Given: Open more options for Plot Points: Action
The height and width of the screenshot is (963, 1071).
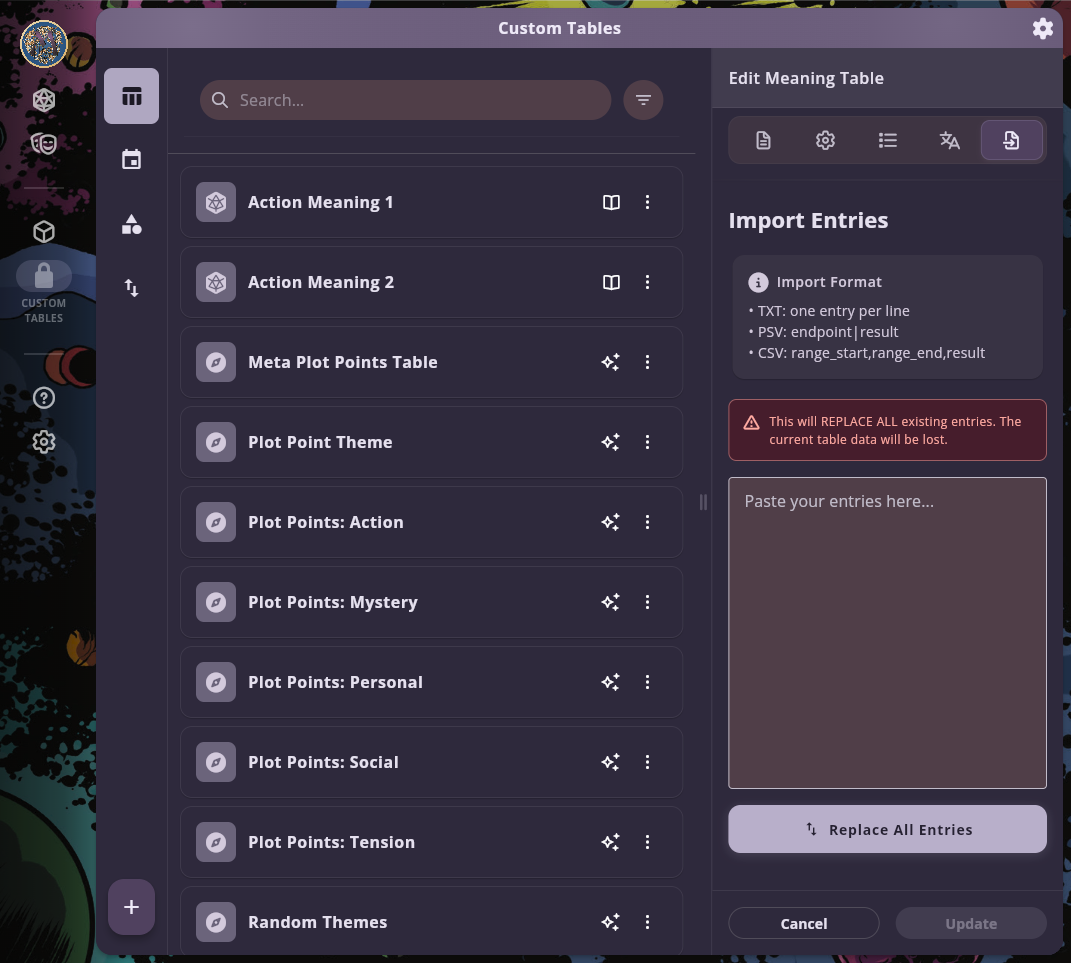Looking at the screenshot, I should pos(648,522).
